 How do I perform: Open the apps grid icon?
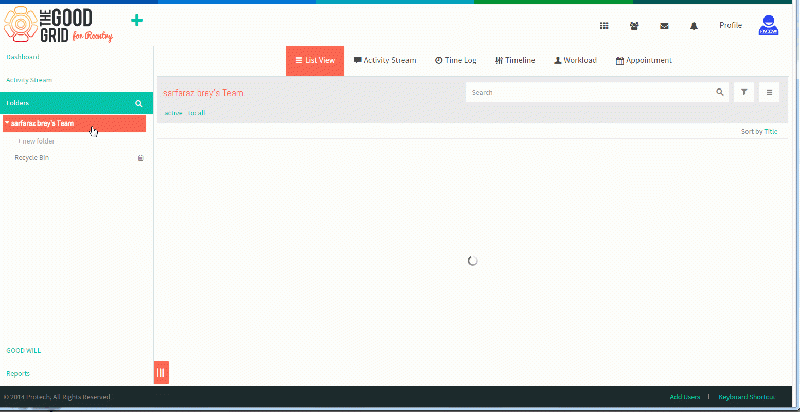coord(604,26)
